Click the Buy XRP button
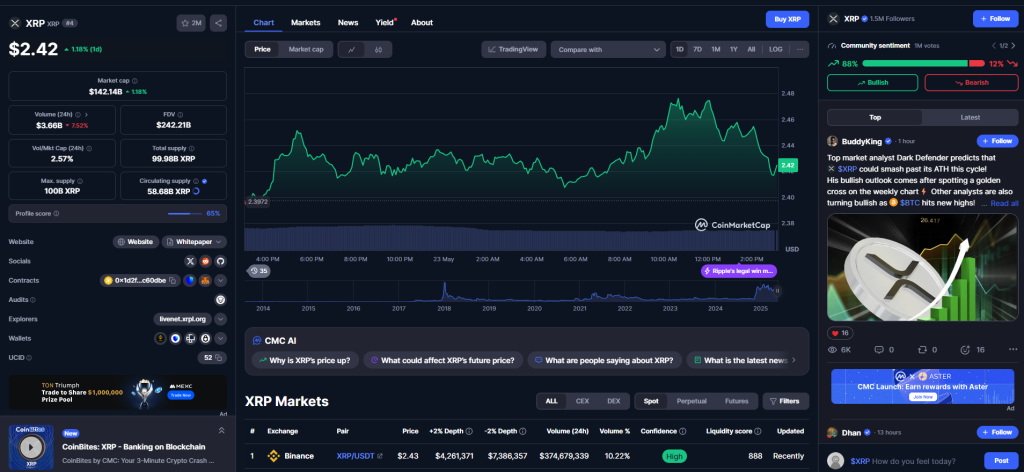This screenshot has width=1024, height=472. (787, 19)
